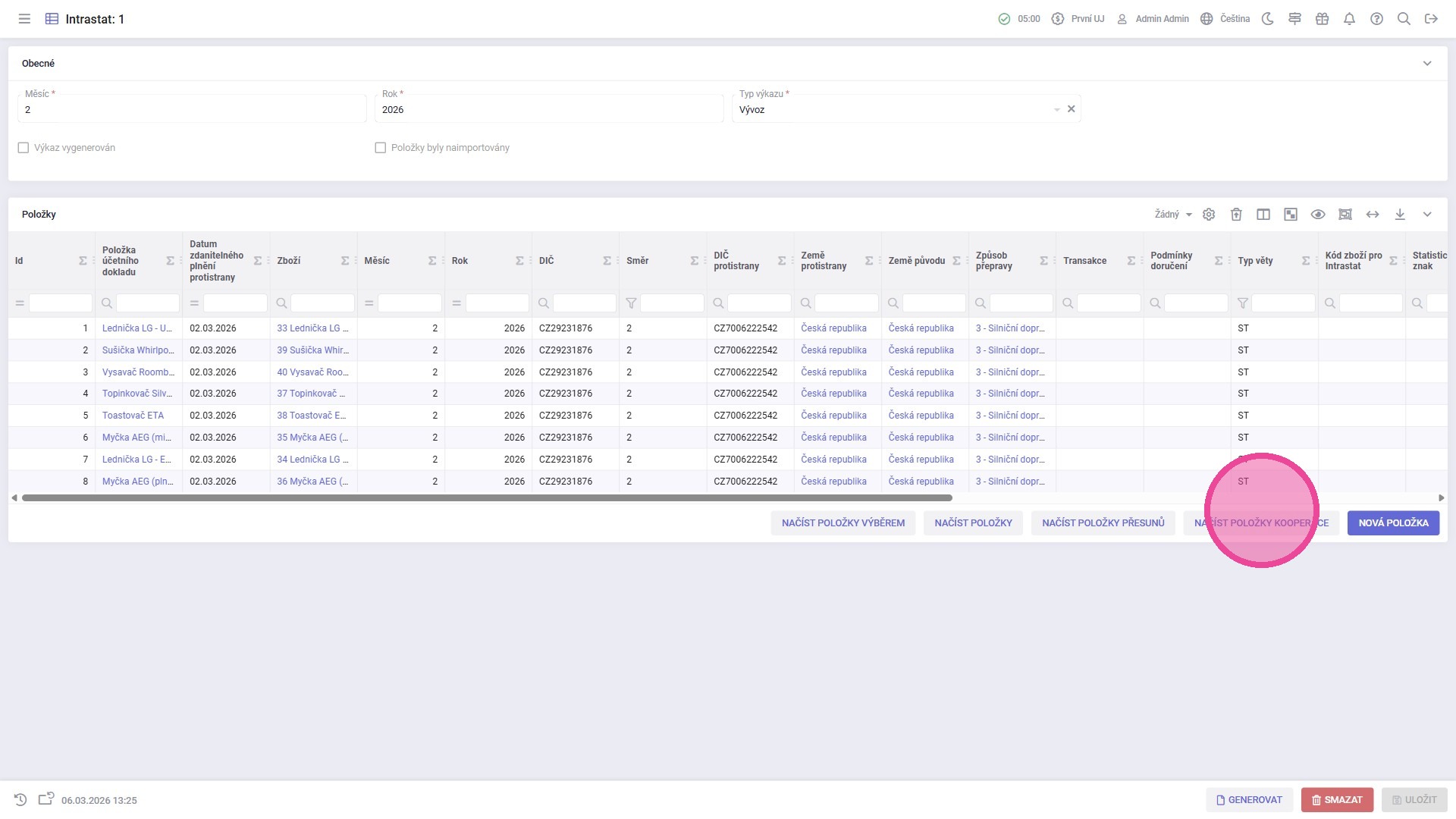Open the history icon in footer
Viewport: 1456px width, 819px height.
[20, 800]
